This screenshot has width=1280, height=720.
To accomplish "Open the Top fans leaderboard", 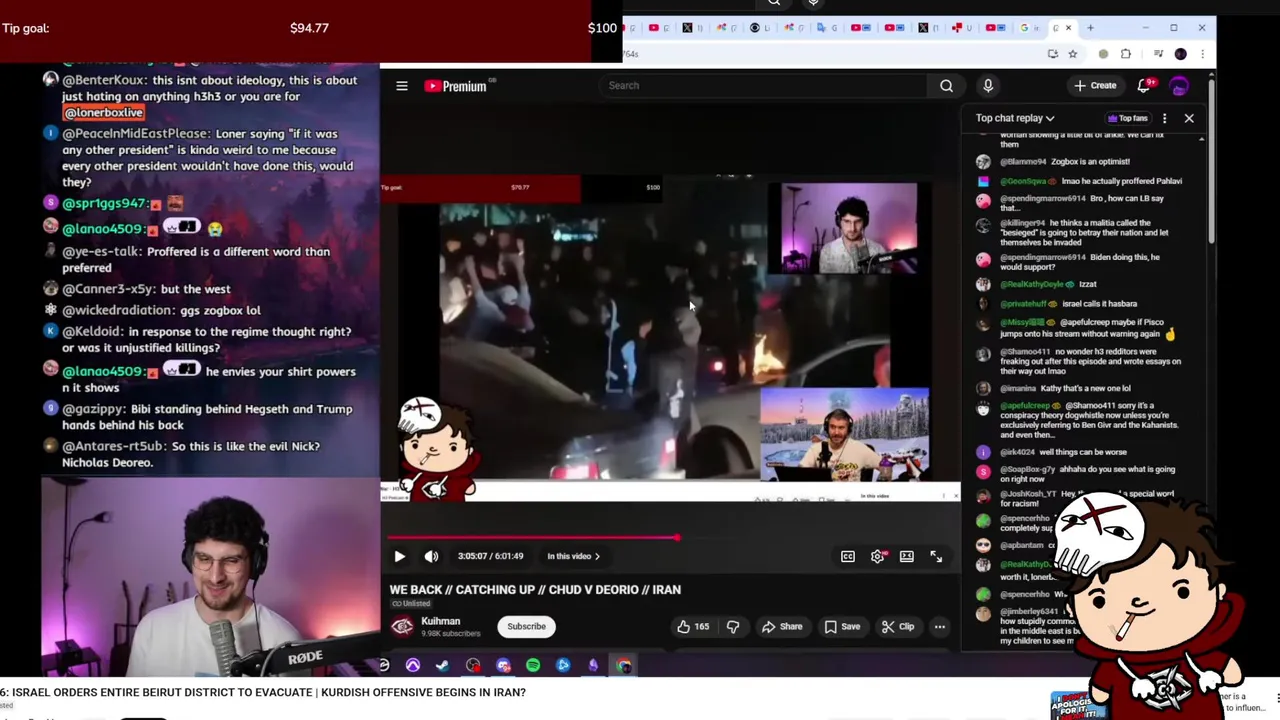I will click(1128, 118).
